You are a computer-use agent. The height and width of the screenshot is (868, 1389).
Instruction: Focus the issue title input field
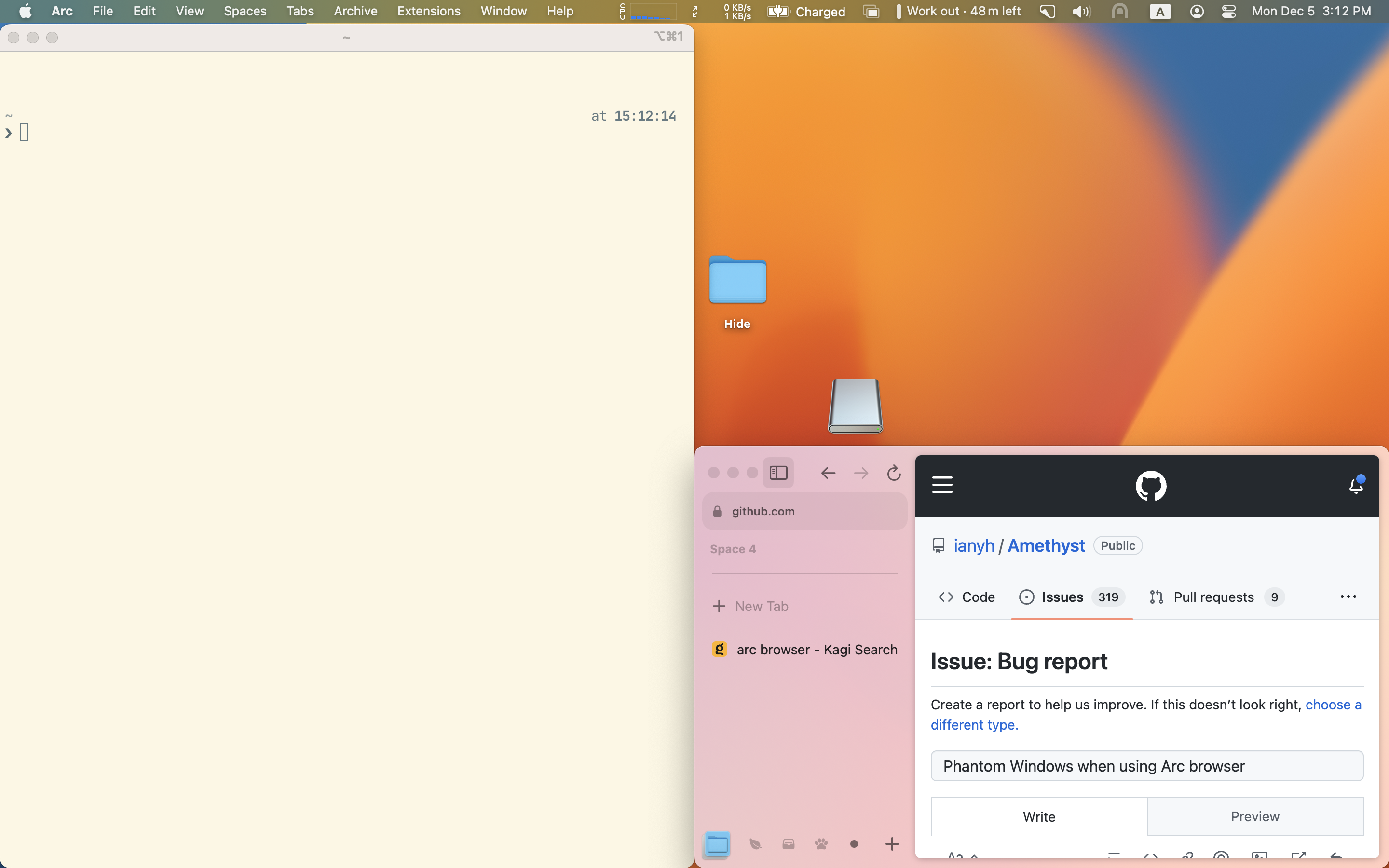click(x=1147, y=766)
